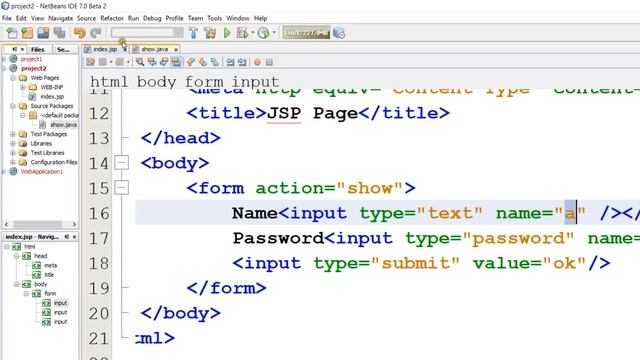Run the project with green play icon
This screenshot has height=360, width=640.
tap(227, 33)
